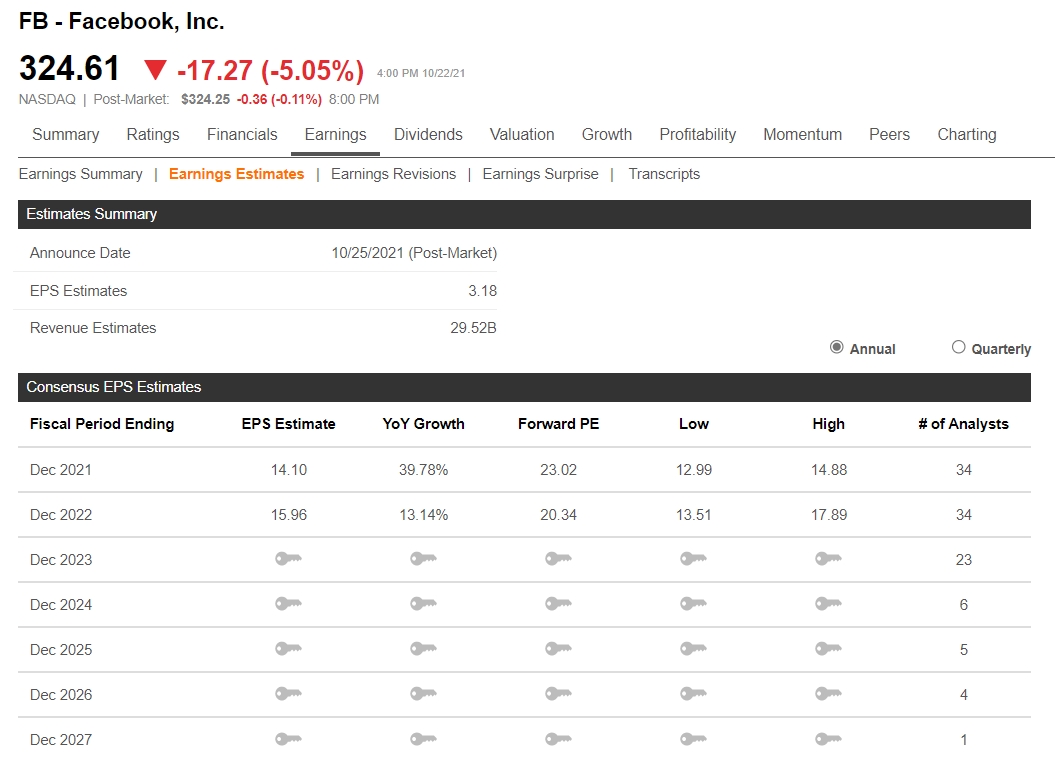View the Growth tab

tap(607, 135)
